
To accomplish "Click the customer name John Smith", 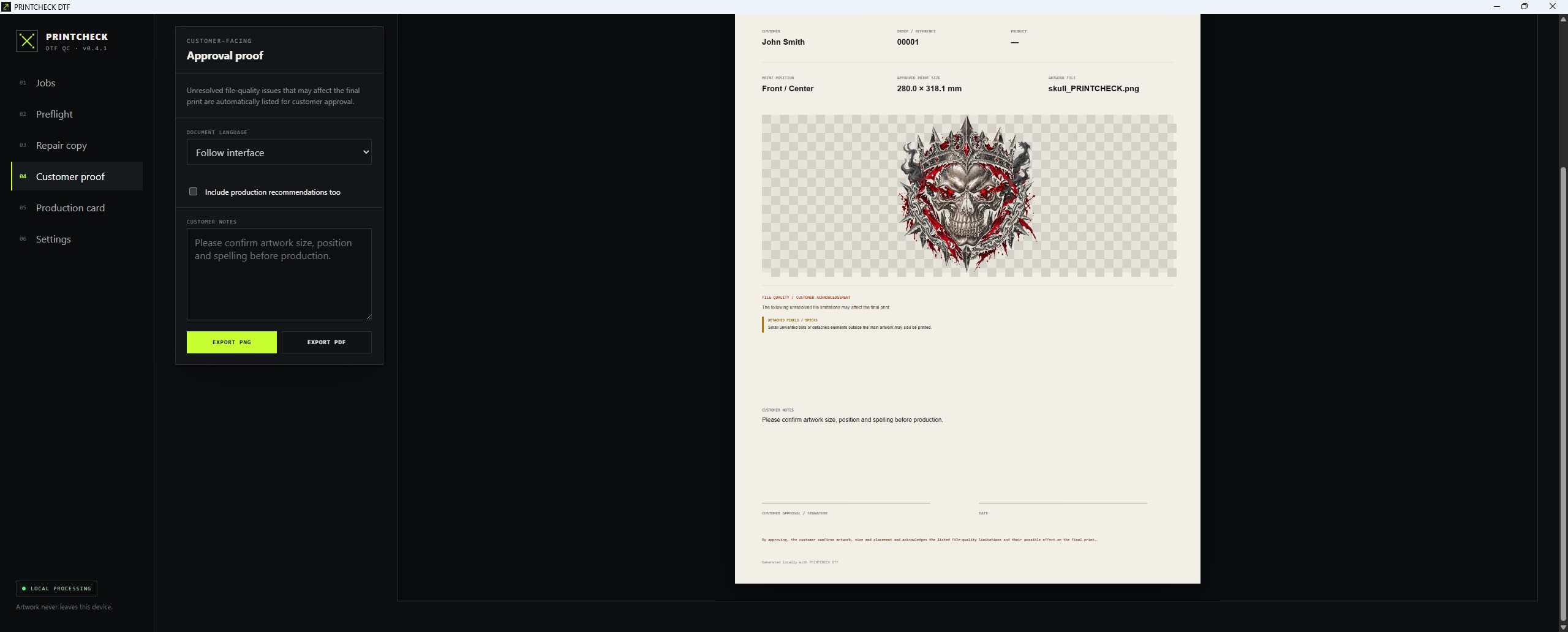I will tap(783, 42).
